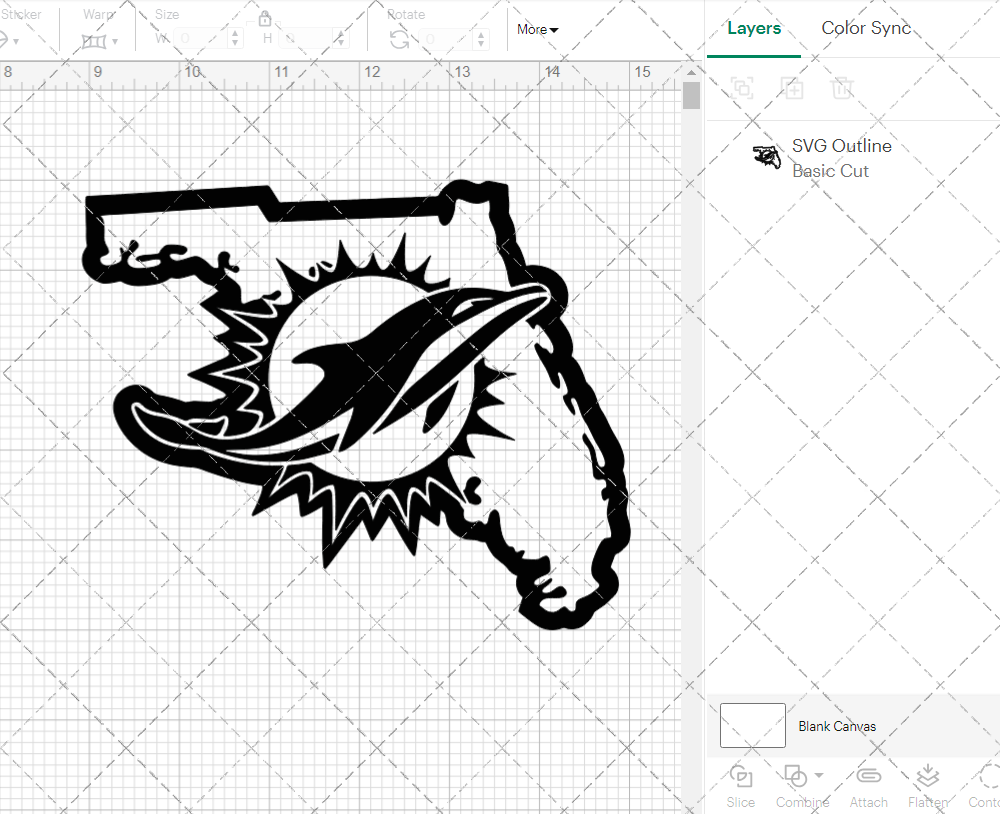Click the Duplicate layer icon
This screenshot has height=814, width=1000.
coord(792,88)
